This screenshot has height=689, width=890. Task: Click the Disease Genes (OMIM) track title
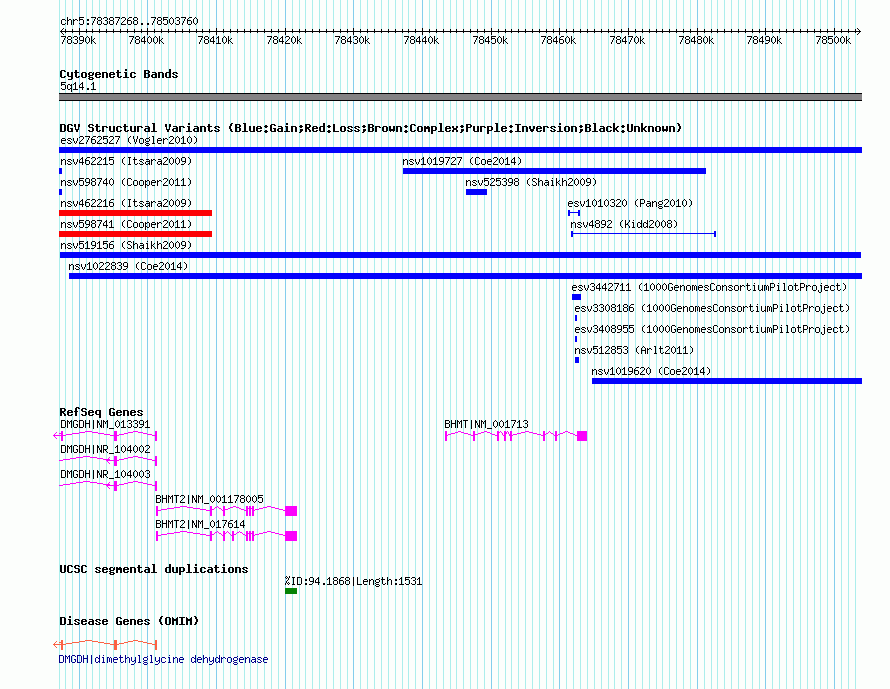click(129, 621)
